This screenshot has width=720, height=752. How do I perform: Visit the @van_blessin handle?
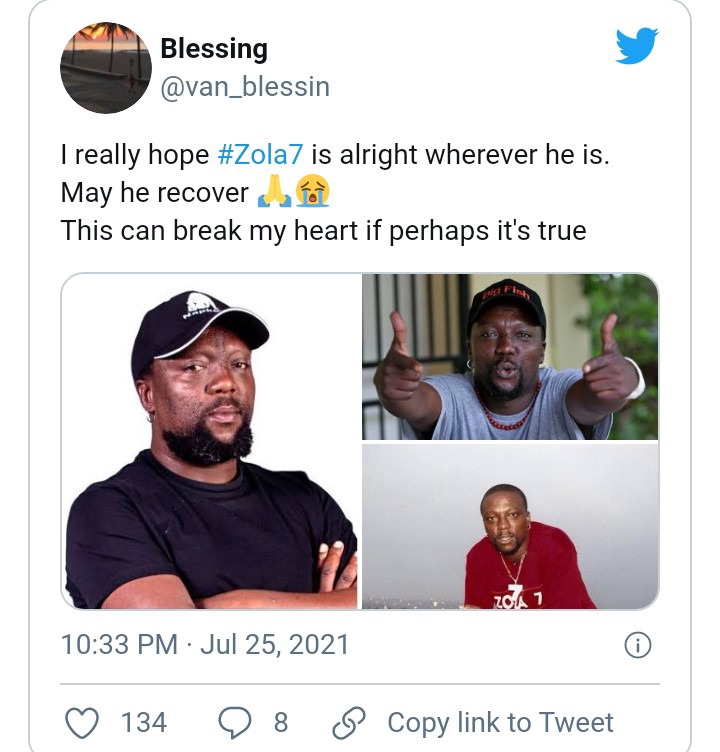[245, 88]
